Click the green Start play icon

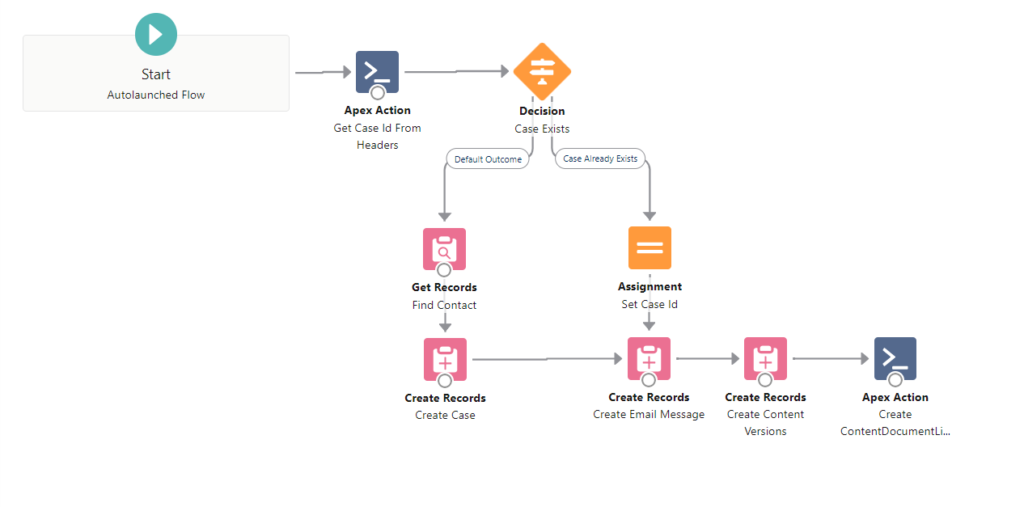click(x=155, y=34)
